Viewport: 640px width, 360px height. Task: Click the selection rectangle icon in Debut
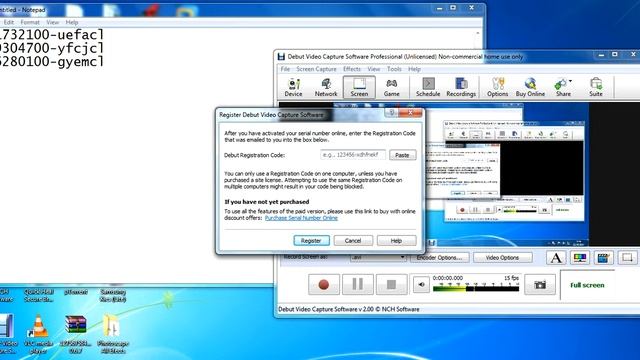point(627,258)
